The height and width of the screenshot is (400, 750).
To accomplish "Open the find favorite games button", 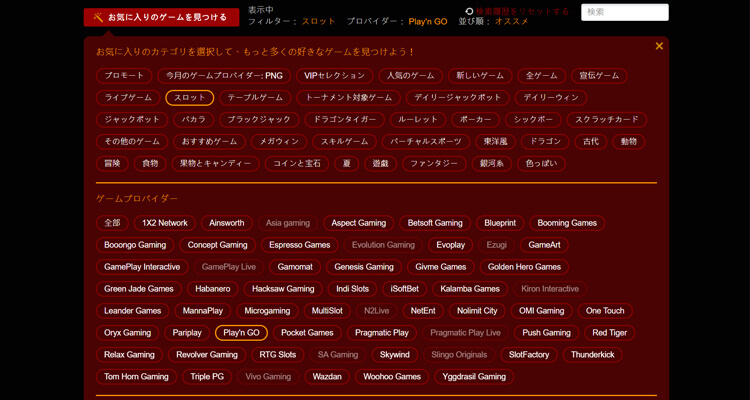I will pos(161,17).
